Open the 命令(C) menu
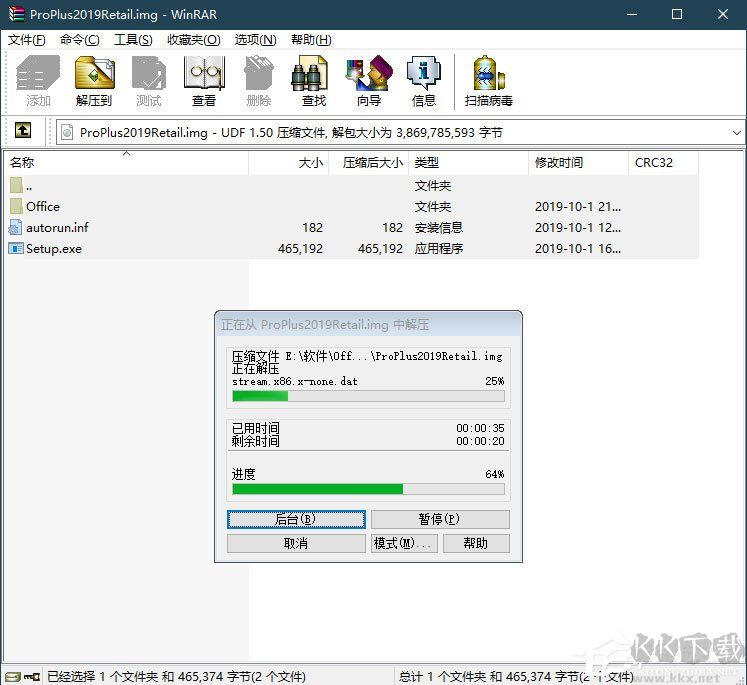 [80, 40]
